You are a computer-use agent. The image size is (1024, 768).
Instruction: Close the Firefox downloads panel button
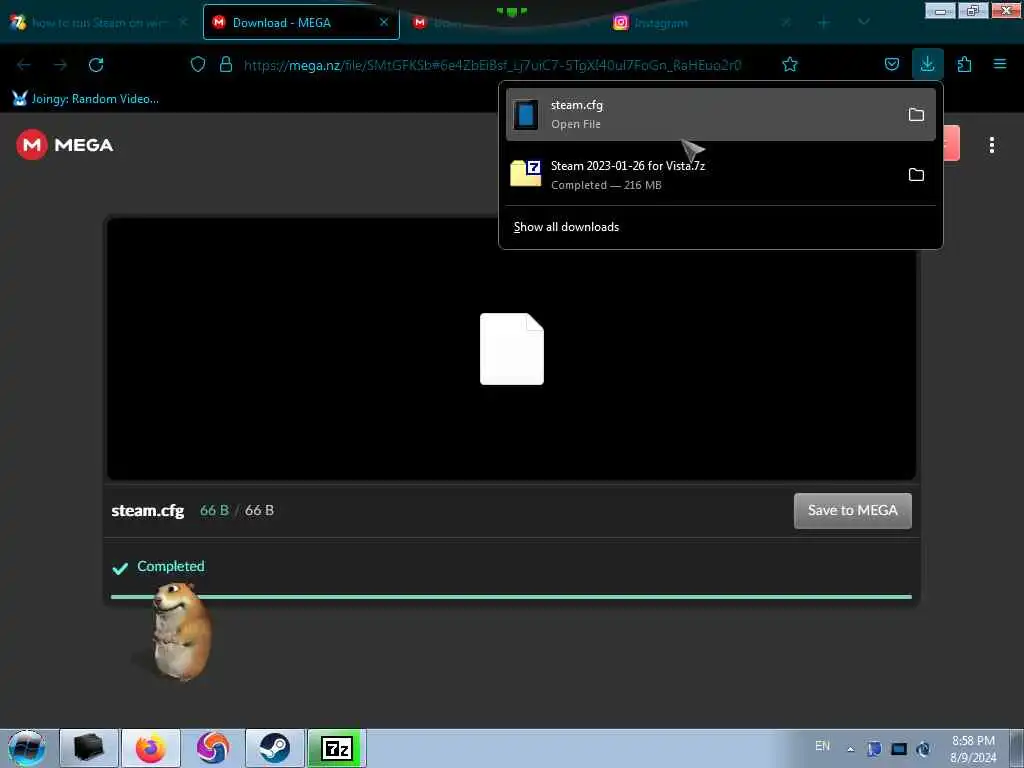[927, 64]
